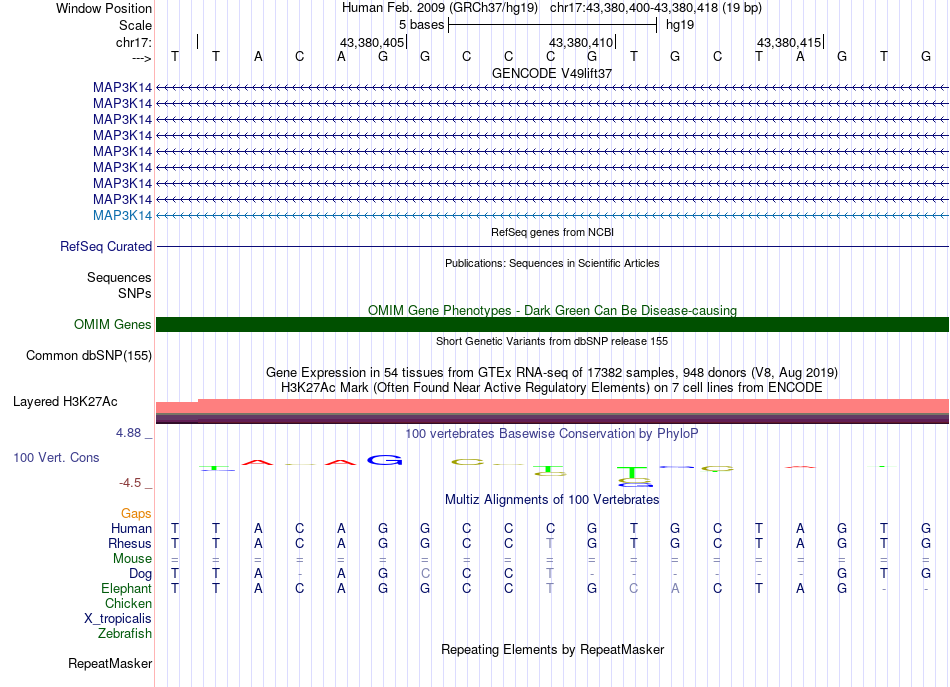Image resolution: width=950 pixels, height=687 pixels.
Task: Click the 100 Vert. Cons label
Action: click(x=56, y=458)
